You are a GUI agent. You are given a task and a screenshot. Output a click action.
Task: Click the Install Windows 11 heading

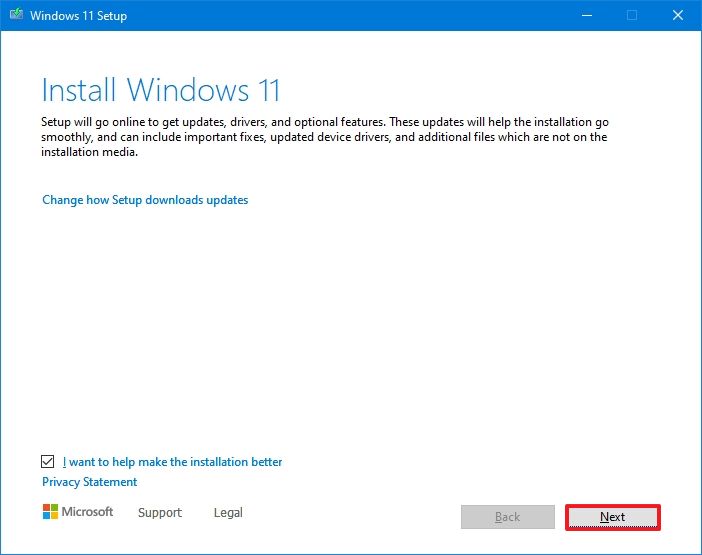pos(161,90)
